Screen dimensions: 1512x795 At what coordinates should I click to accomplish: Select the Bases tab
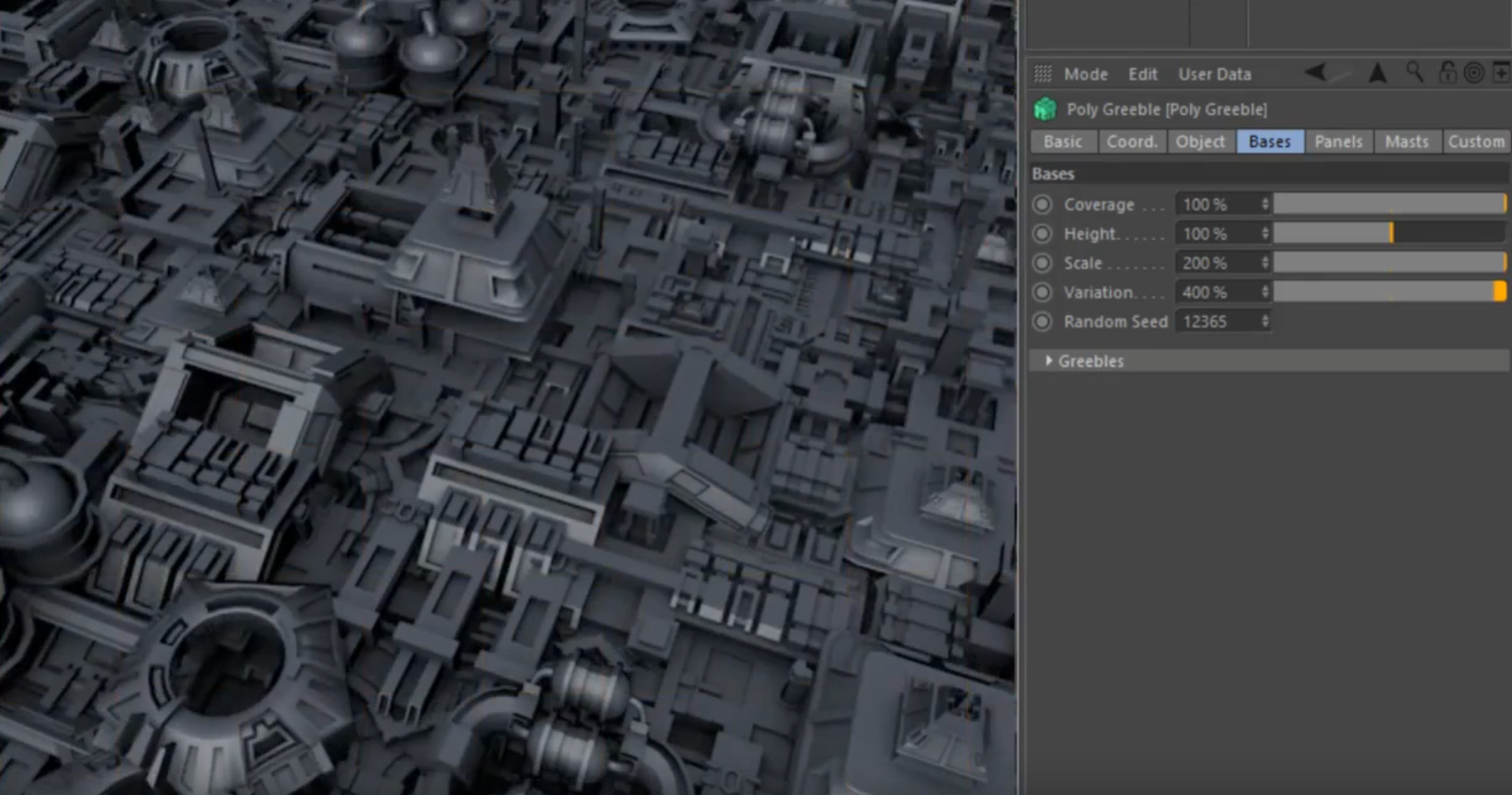1270,142
